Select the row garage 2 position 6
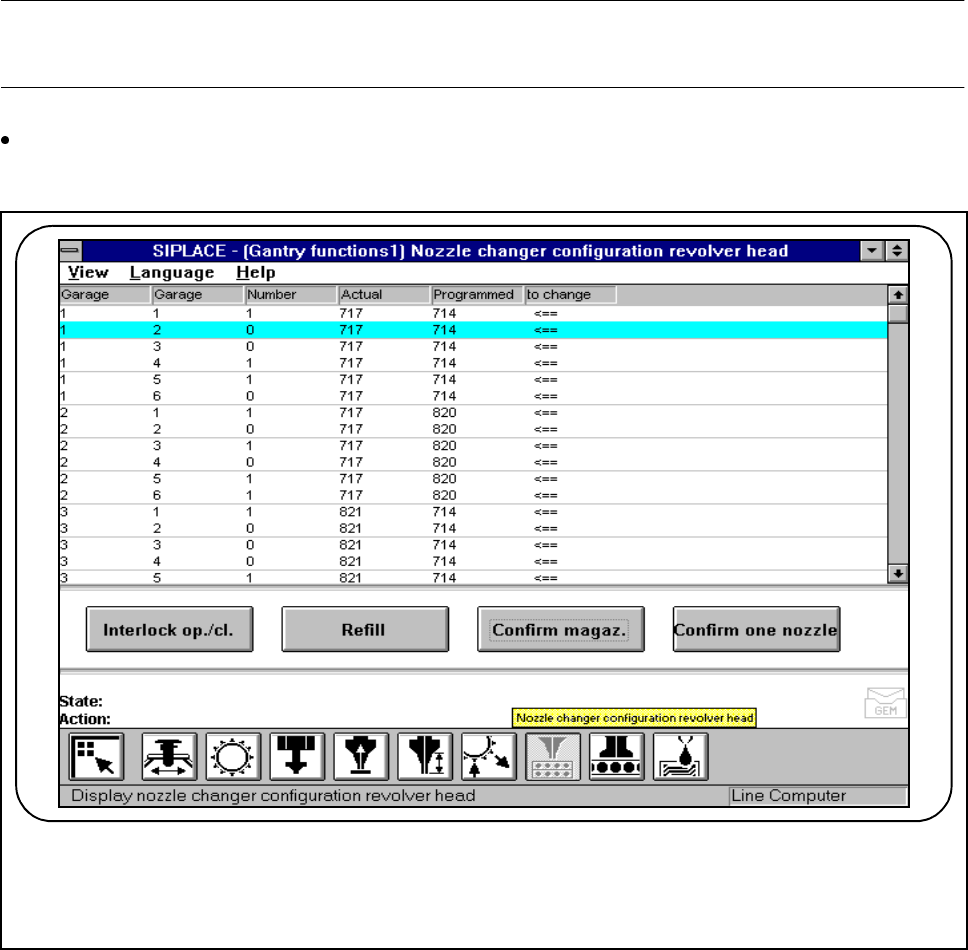Image resolution: width=968 pixels, height=950 pixels. click(474, 495)
